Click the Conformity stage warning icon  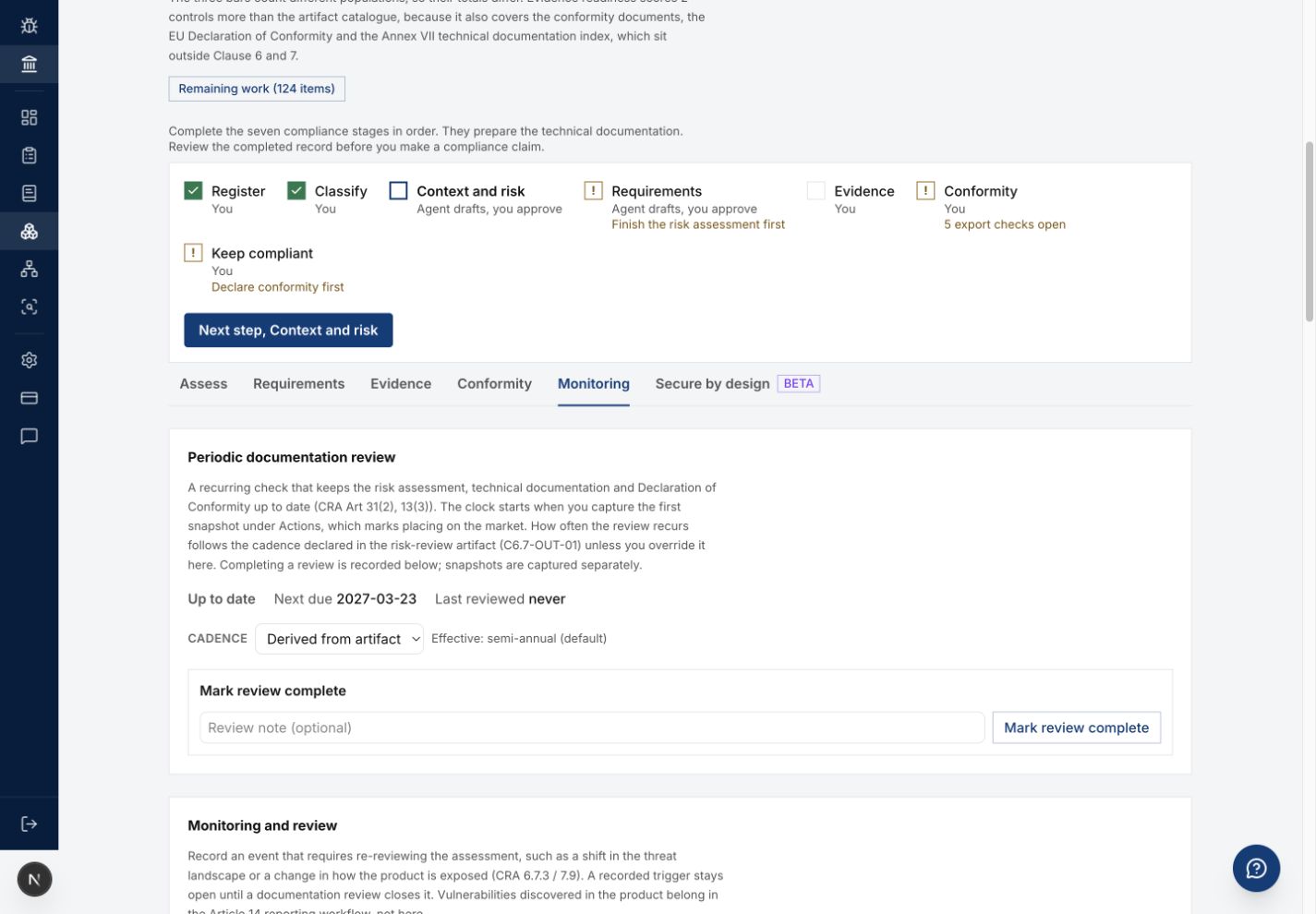click(925, 190)
